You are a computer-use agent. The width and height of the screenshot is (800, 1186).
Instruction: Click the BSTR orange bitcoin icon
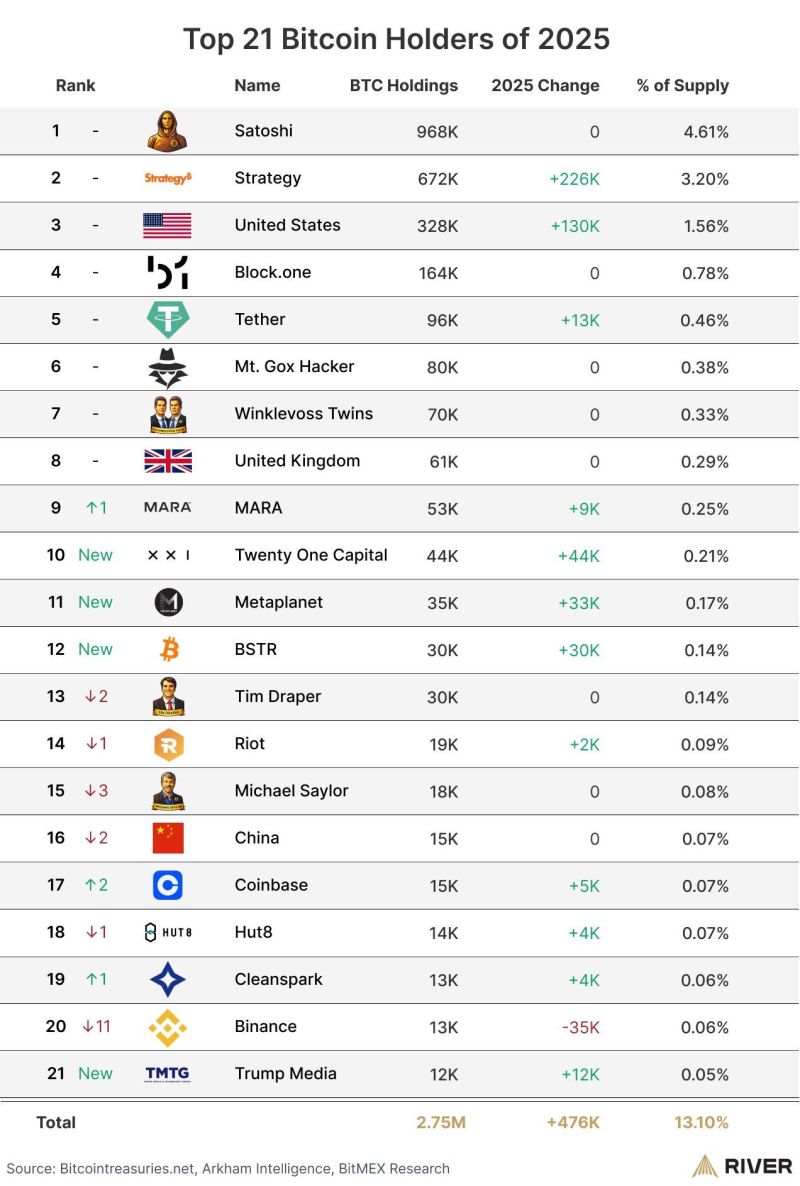point(168,650)
